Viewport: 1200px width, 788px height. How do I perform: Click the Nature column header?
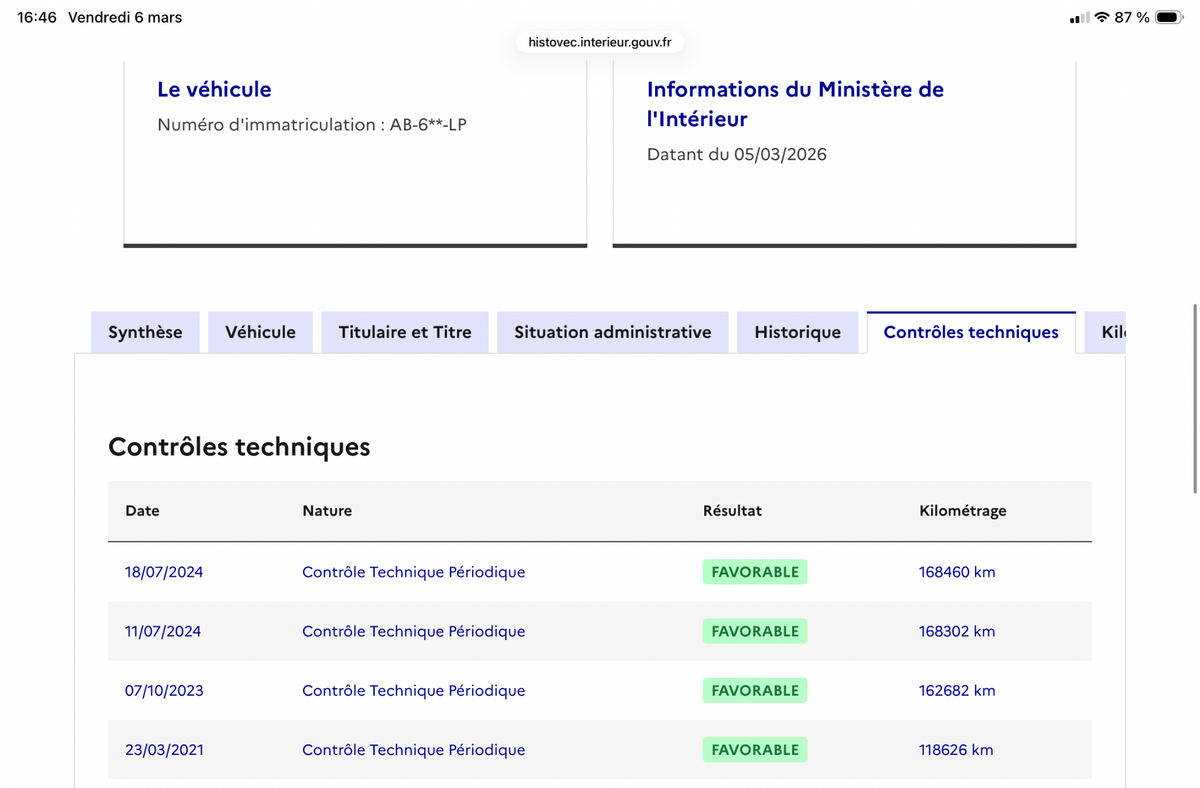pyautogui.click(x=327, y=510)
